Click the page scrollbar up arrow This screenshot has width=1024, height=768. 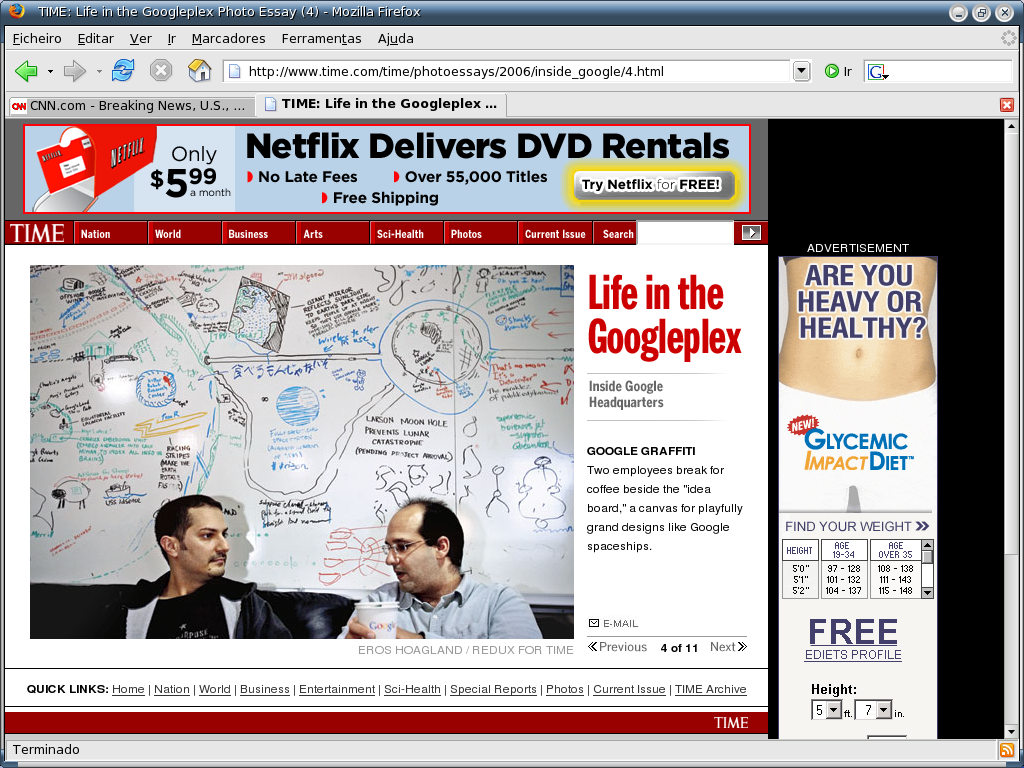[x=1011, y=126]
